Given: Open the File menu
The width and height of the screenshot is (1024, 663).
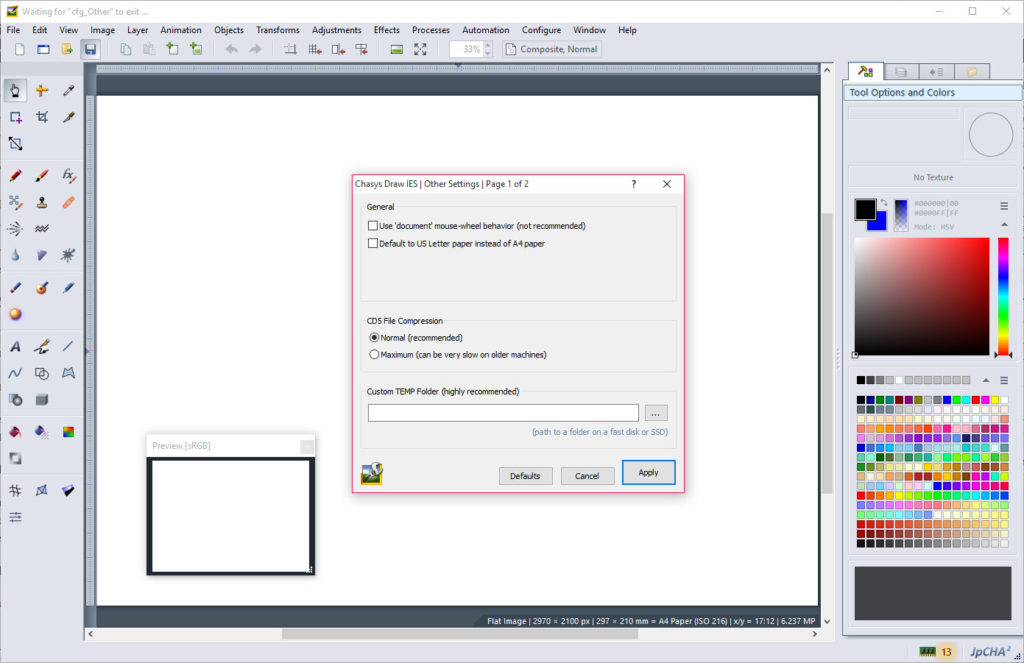Looking at the screenshot, I should point(13,30).
